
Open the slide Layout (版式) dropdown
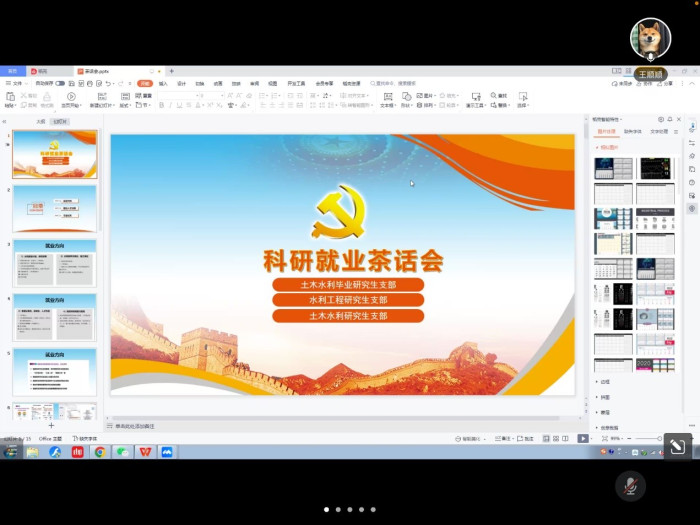tap(125, 105)
